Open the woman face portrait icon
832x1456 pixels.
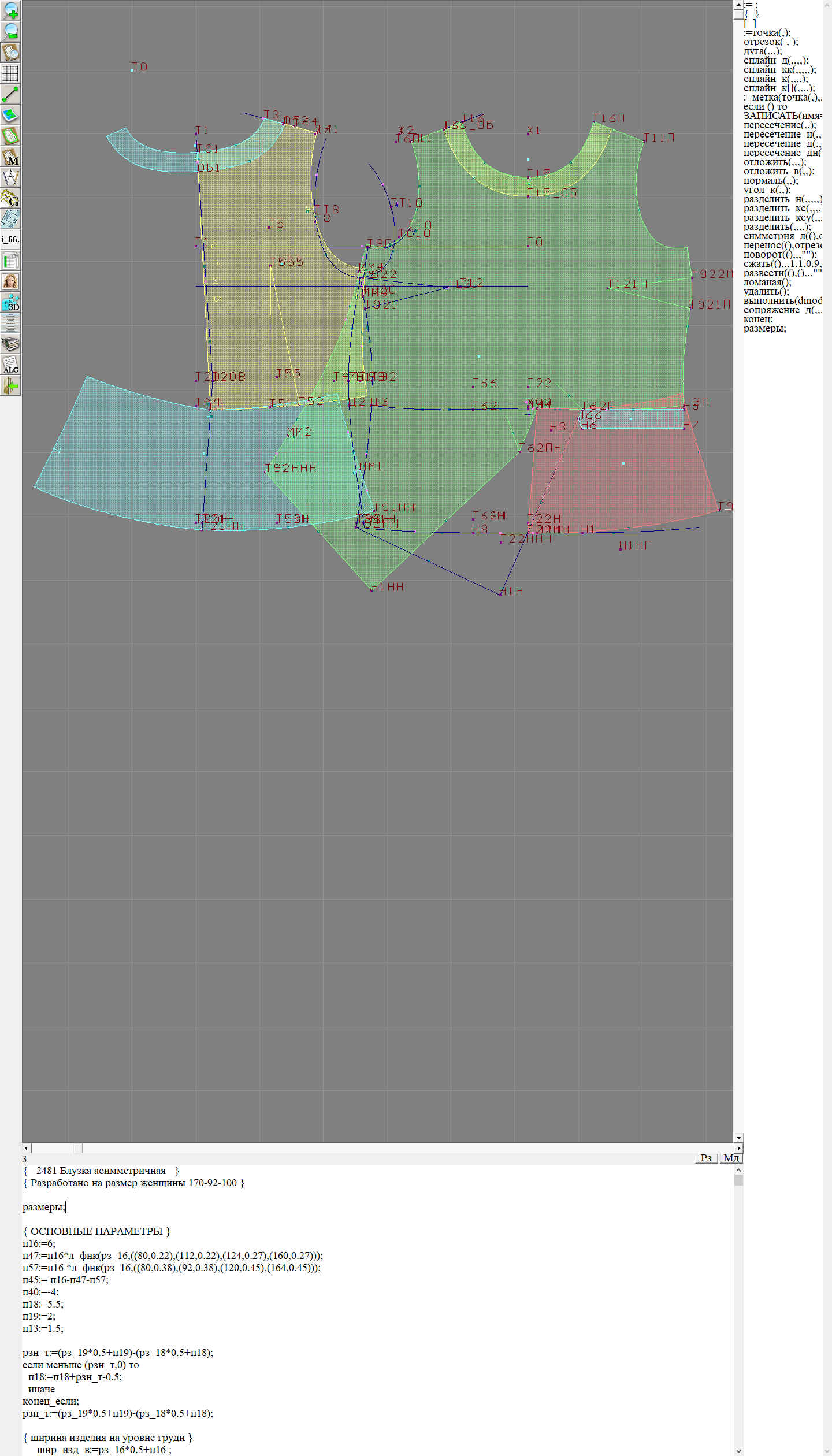pyautogui.click(x=10, y=281)
